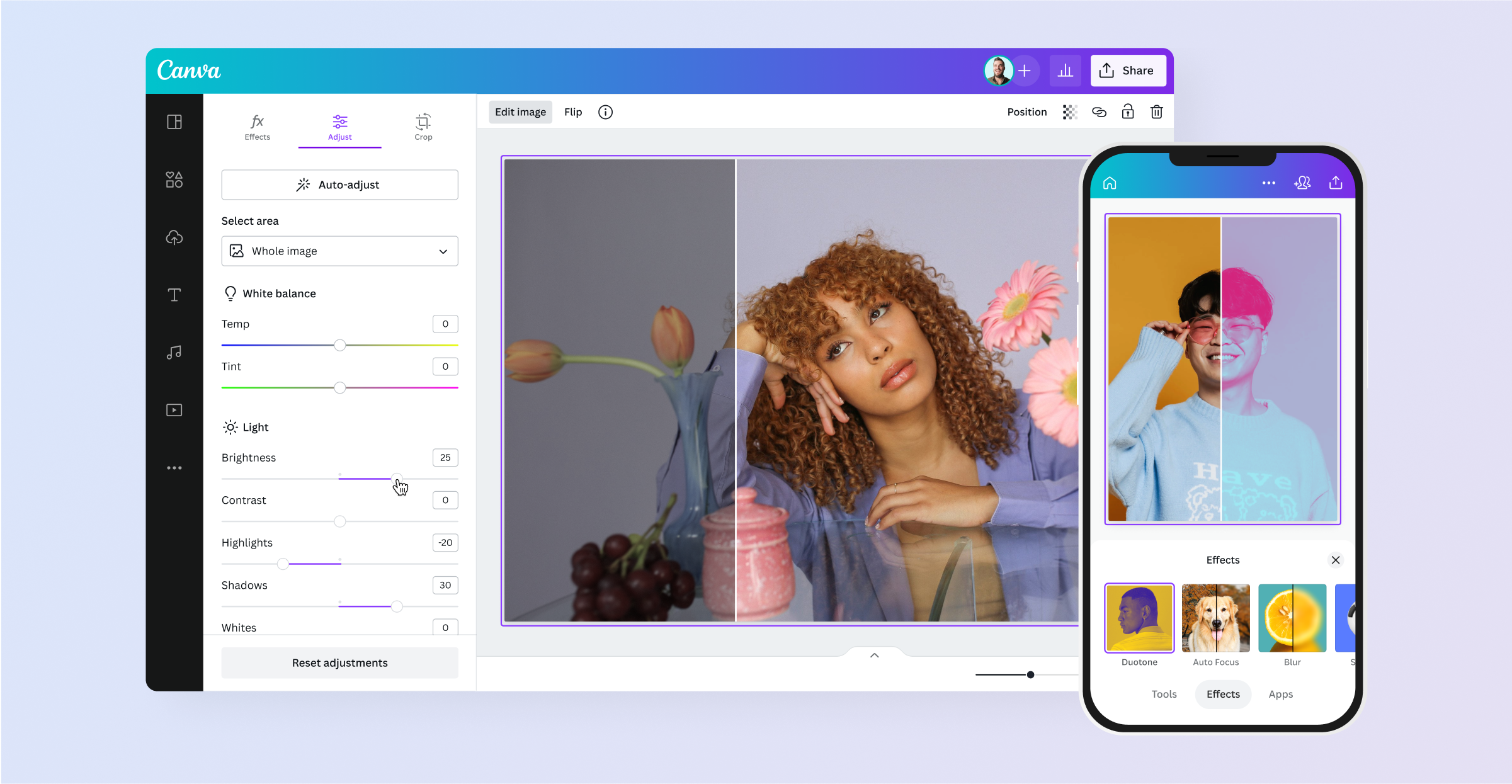Click the Auto-adjust button
Viewport: 1512px width, 784px height.
(339, 185)
